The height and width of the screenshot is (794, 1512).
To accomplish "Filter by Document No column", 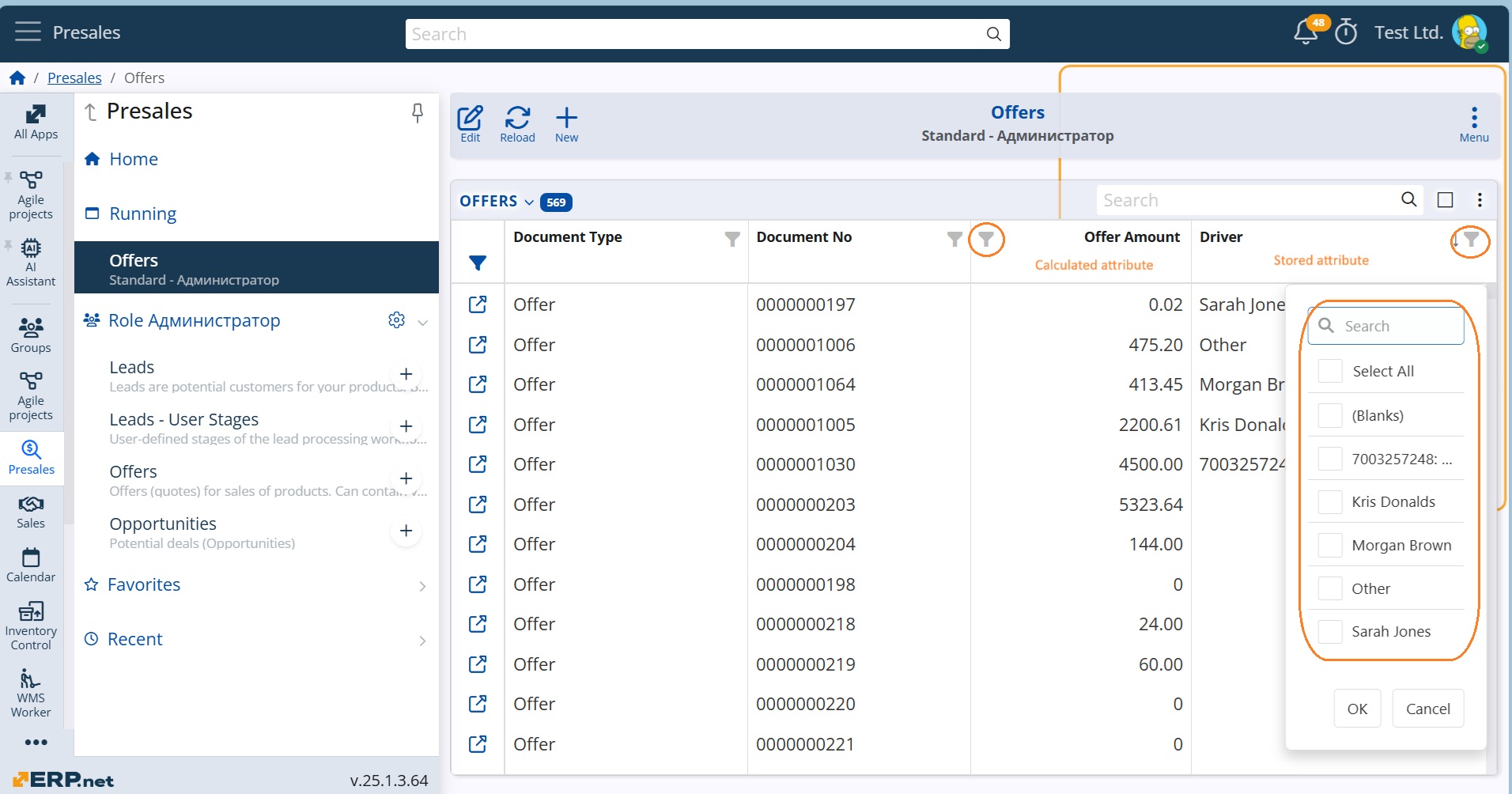I will point(954,239).
